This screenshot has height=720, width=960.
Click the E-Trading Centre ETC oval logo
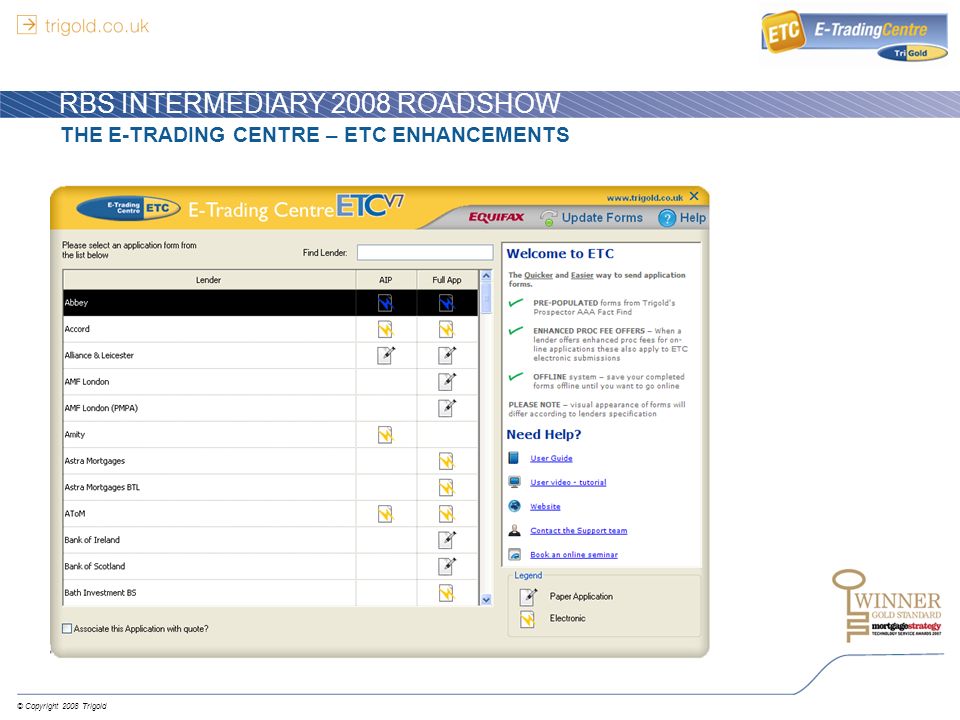coord(129,208)
